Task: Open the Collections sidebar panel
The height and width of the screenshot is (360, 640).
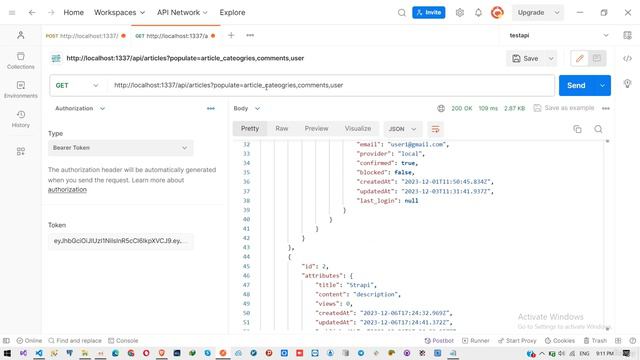Action: pyautogui.click(x=21, y=60)
